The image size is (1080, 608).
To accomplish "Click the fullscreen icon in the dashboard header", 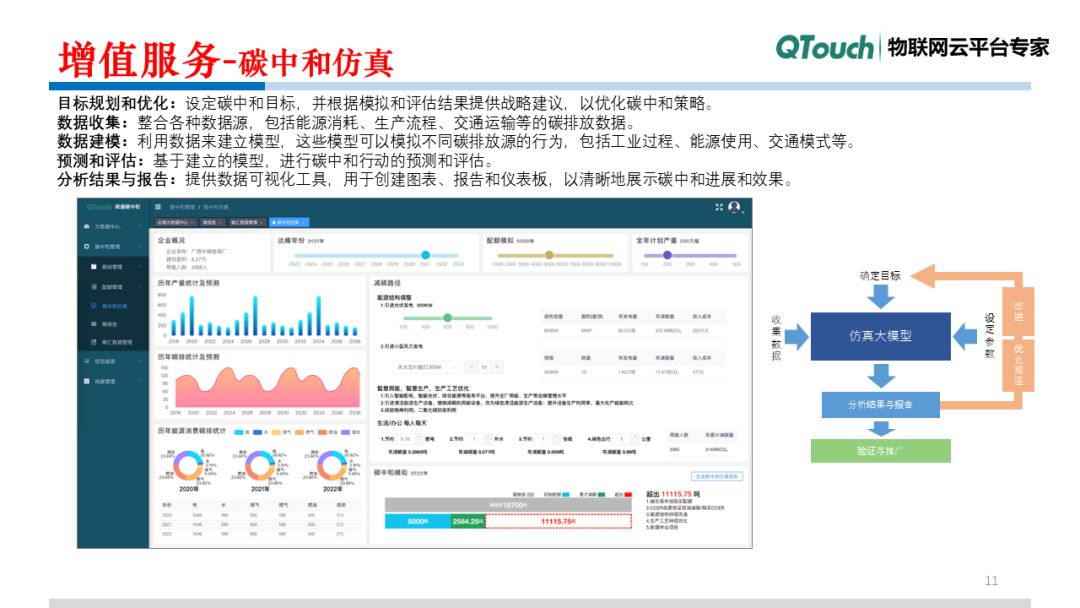I will click(718, 207).
